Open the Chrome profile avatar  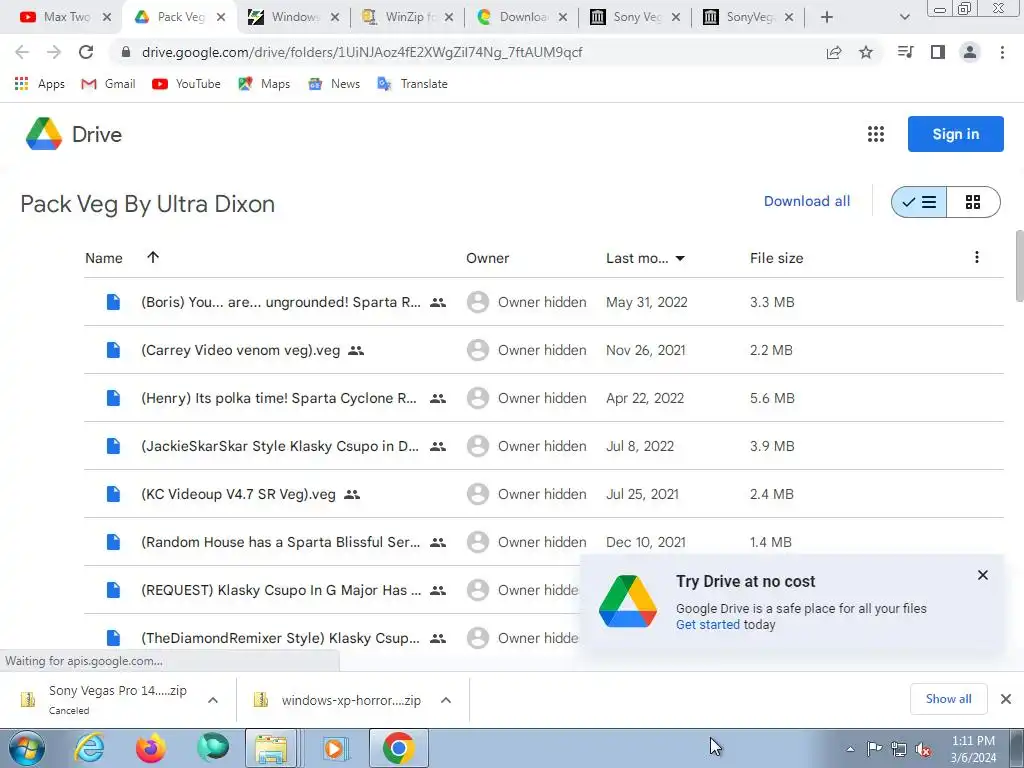(x=970, y=52)
